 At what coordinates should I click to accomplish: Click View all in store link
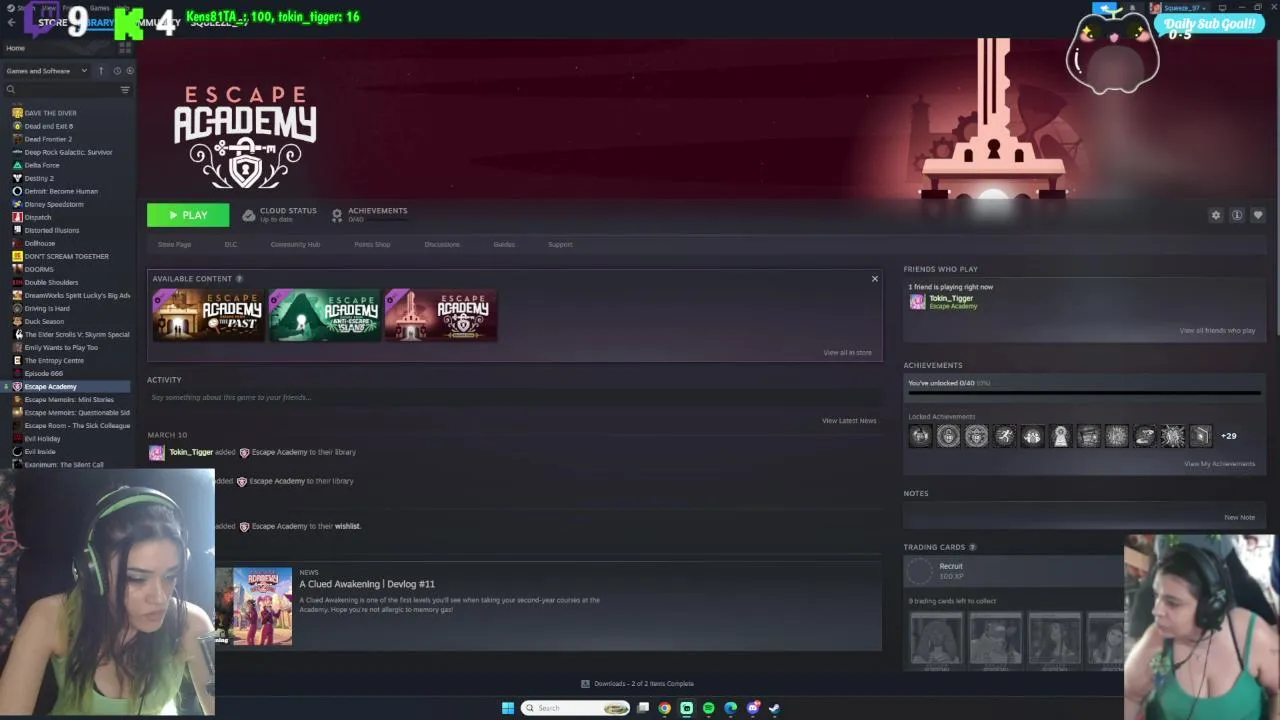tap(847, 353)
